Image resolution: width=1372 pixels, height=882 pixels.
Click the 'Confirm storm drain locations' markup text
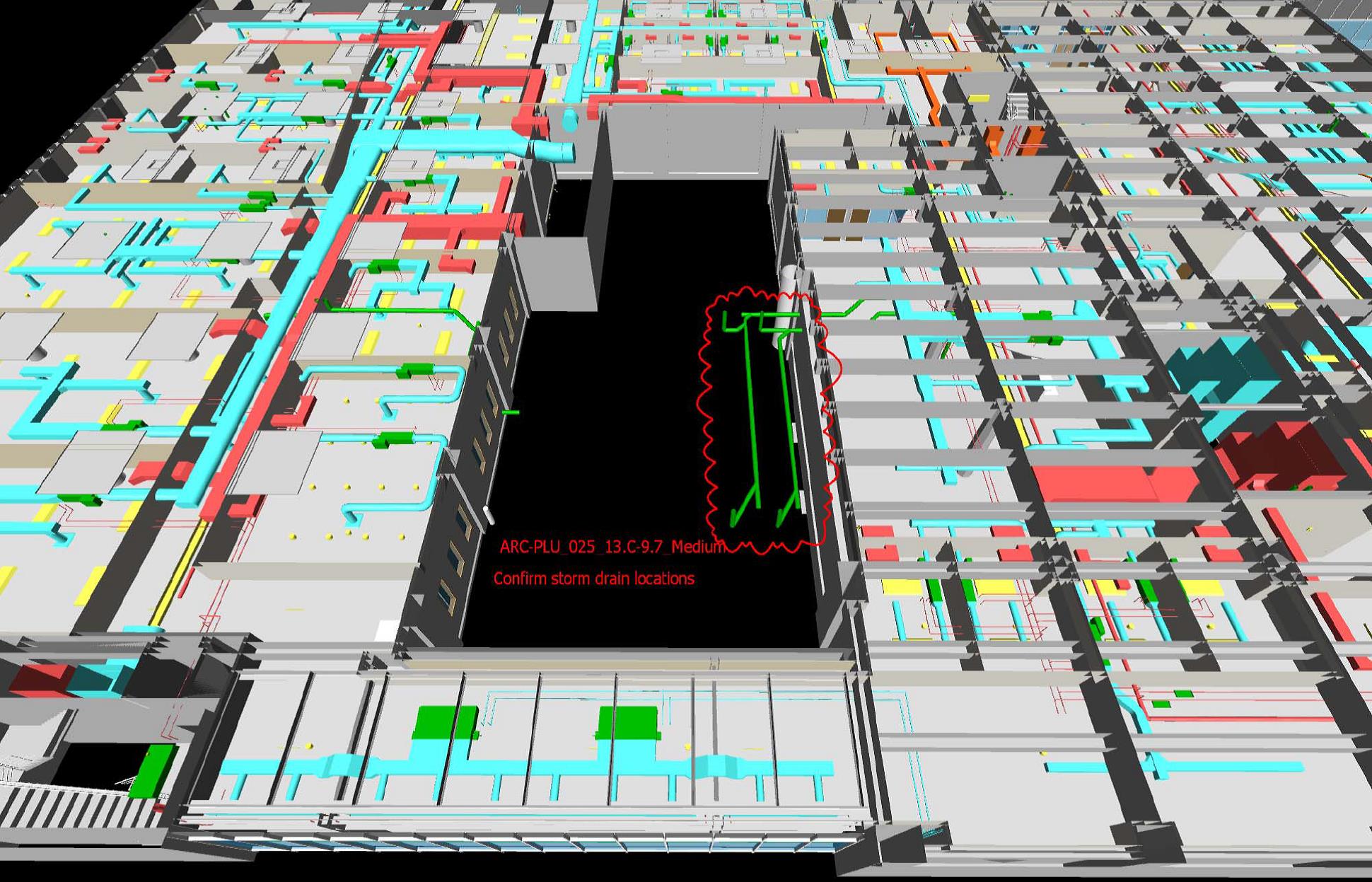tap(593, 579)
